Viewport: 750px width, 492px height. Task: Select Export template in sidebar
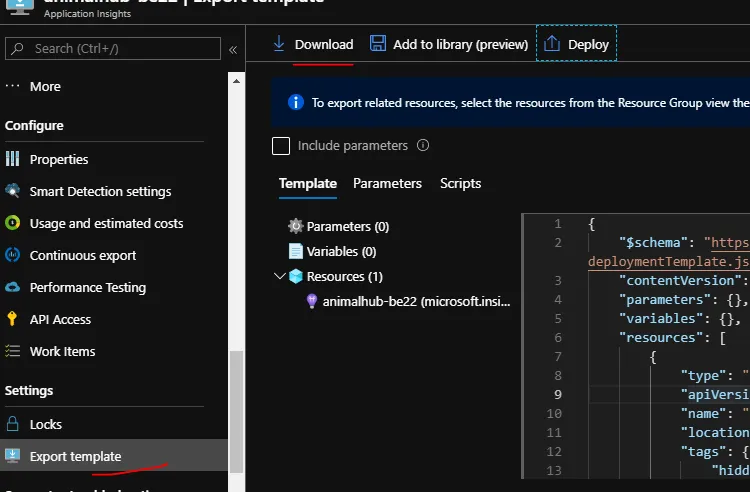(114, 456)
